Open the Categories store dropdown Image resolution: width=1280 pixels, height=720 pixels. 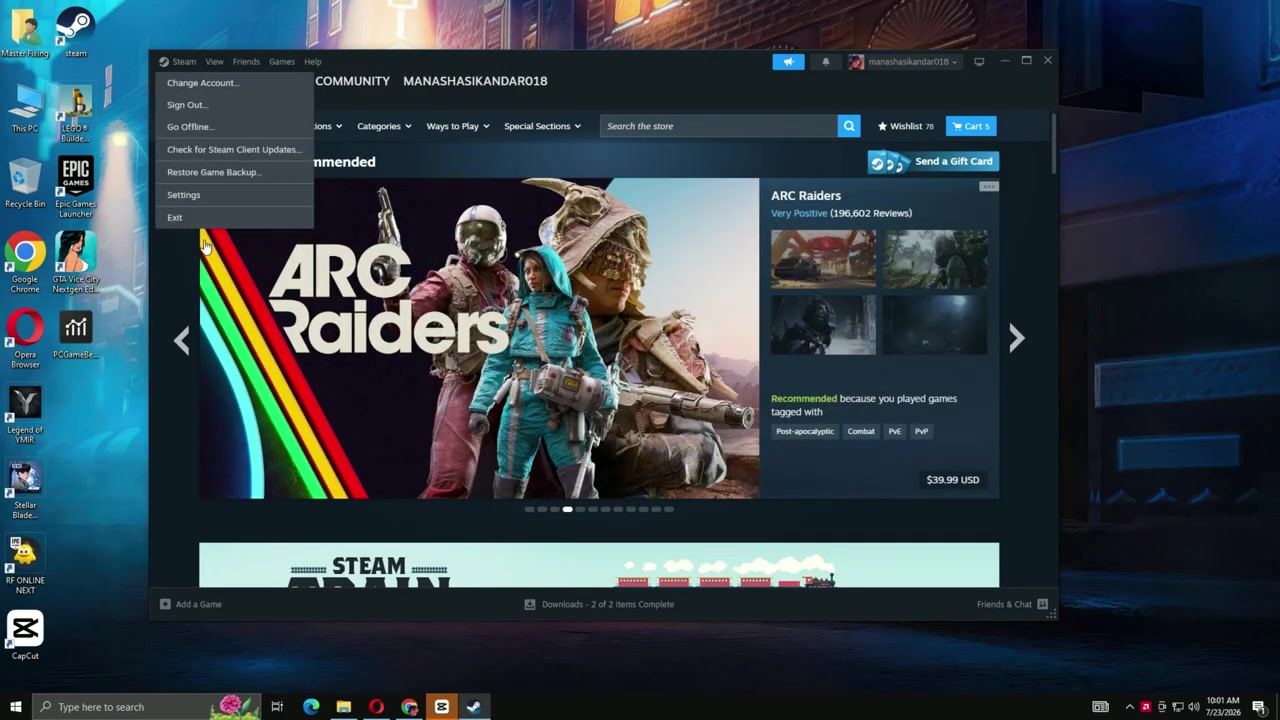(x=385, y=126)
